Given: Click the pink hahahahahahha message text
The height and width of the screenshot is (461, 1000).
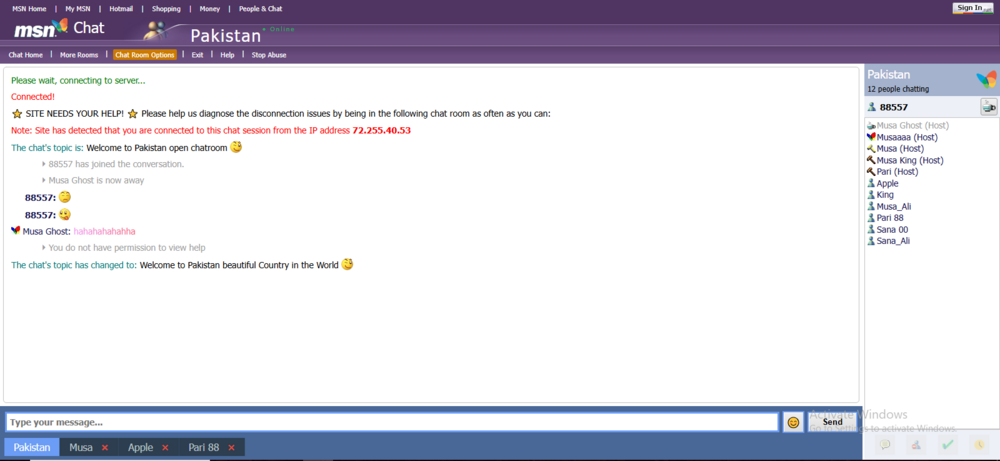Looking at the screenshot, I should click(x=105, y=231).
